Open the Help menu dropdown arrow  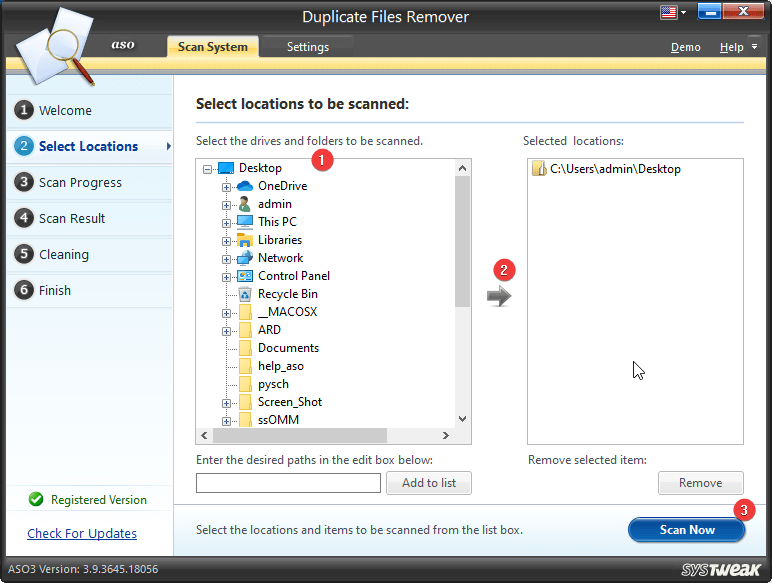point(754,46)
